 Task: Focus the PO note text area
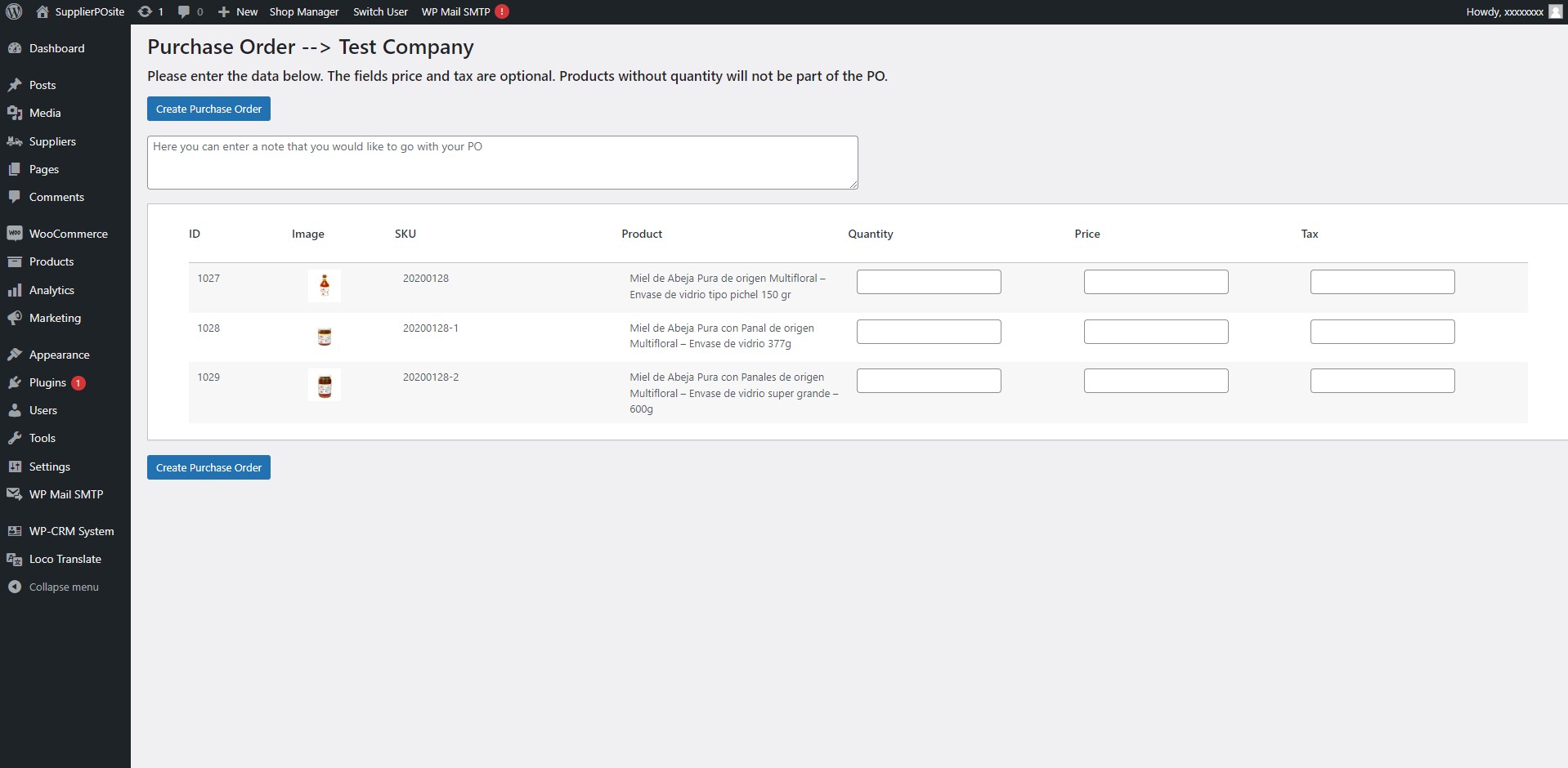503,163
